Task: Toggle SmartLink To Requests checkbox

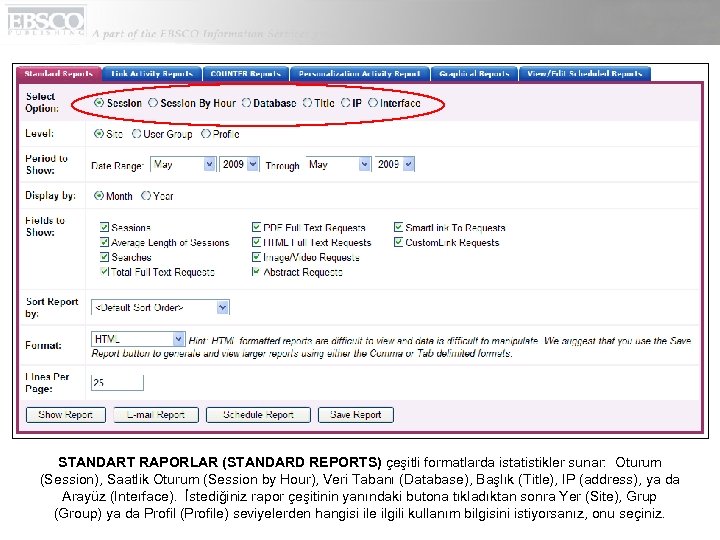Action: pos(398,227)
